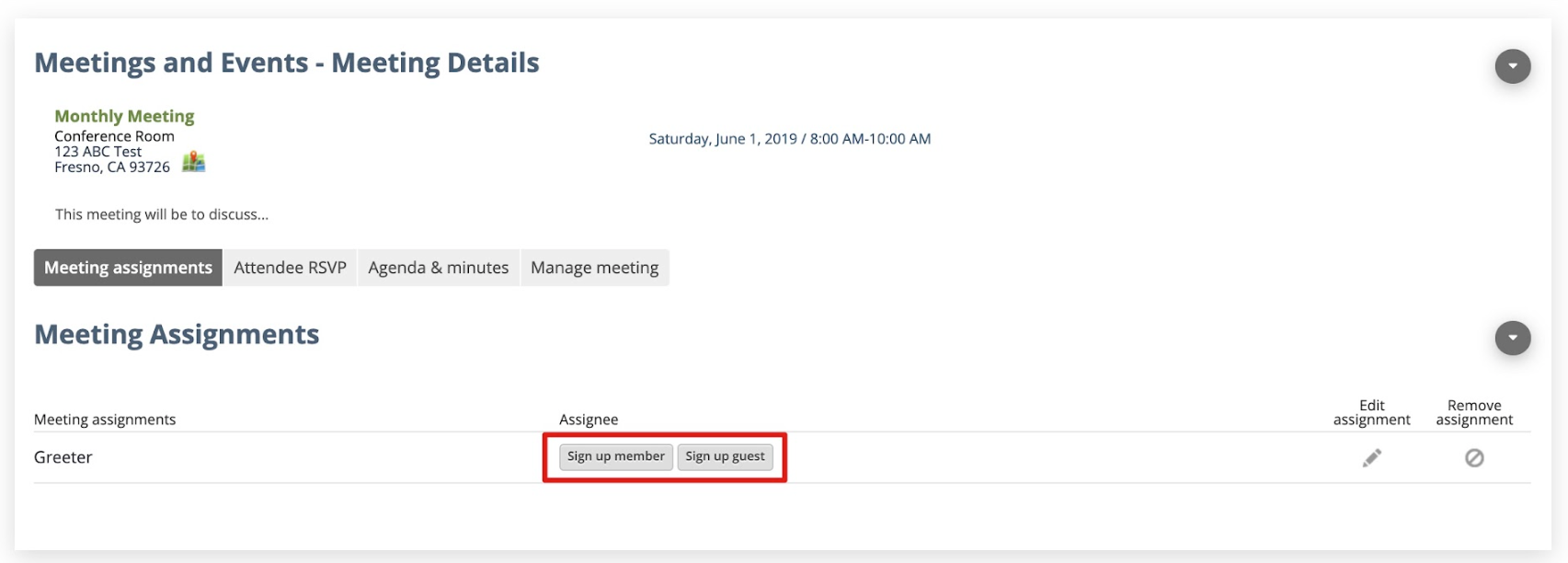The height and width of the screenshot is (563, 1568).
Task: Click the Assignee column header
Action: (589, 419)
